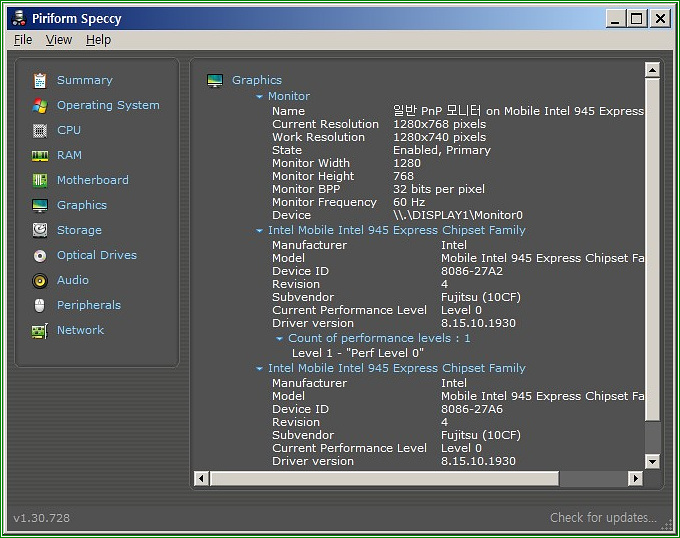Go to the CPU section

pos(69,130)
